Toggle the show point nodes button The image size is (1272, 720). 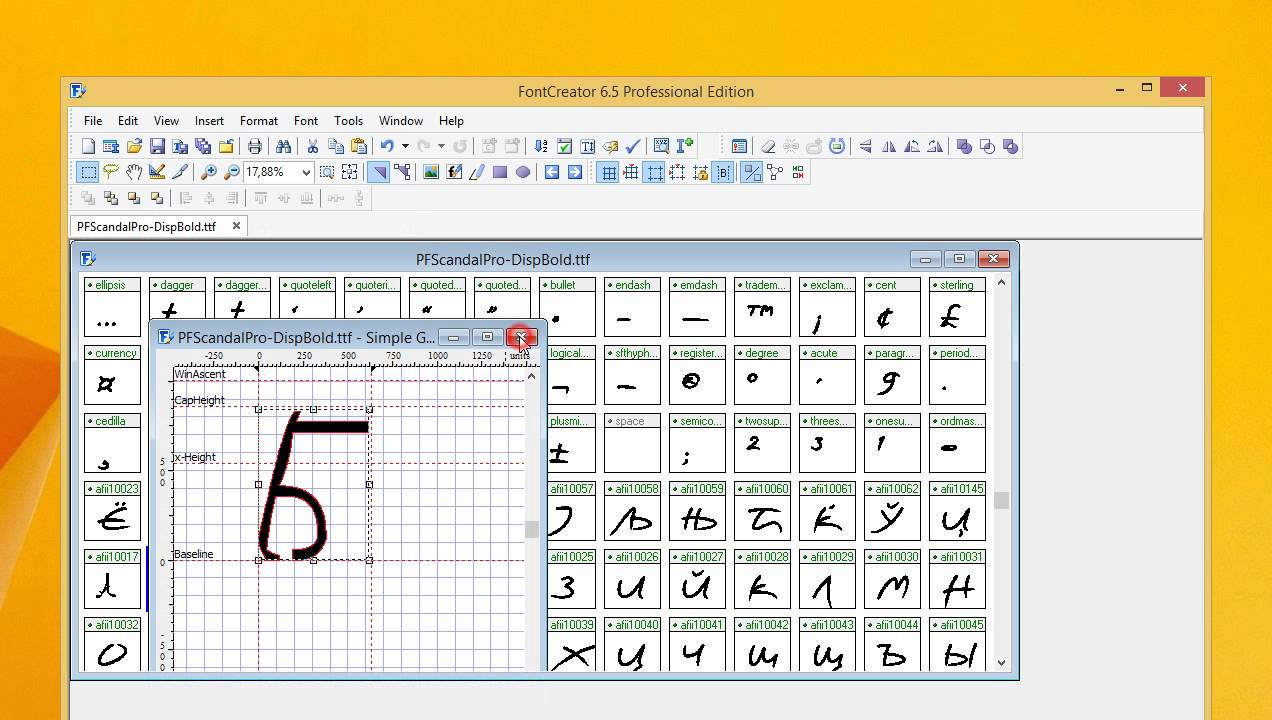pos(775,172)
